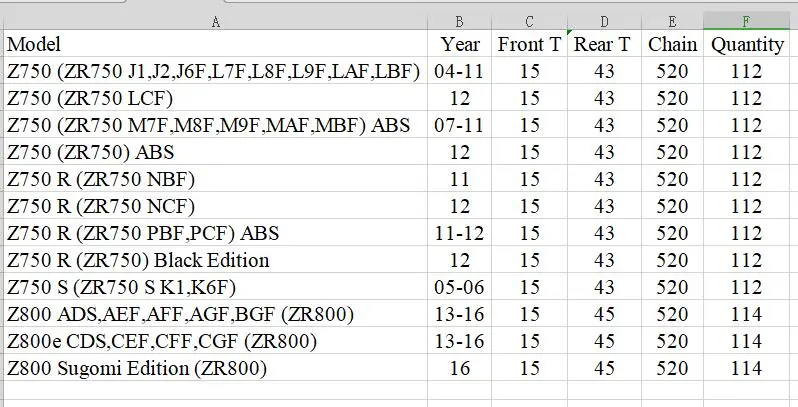Select the Z750 R (ZR750 PBF,PCF) ABS cell
The width and height of the screenshot is (798, 407).
click(216, 233)
